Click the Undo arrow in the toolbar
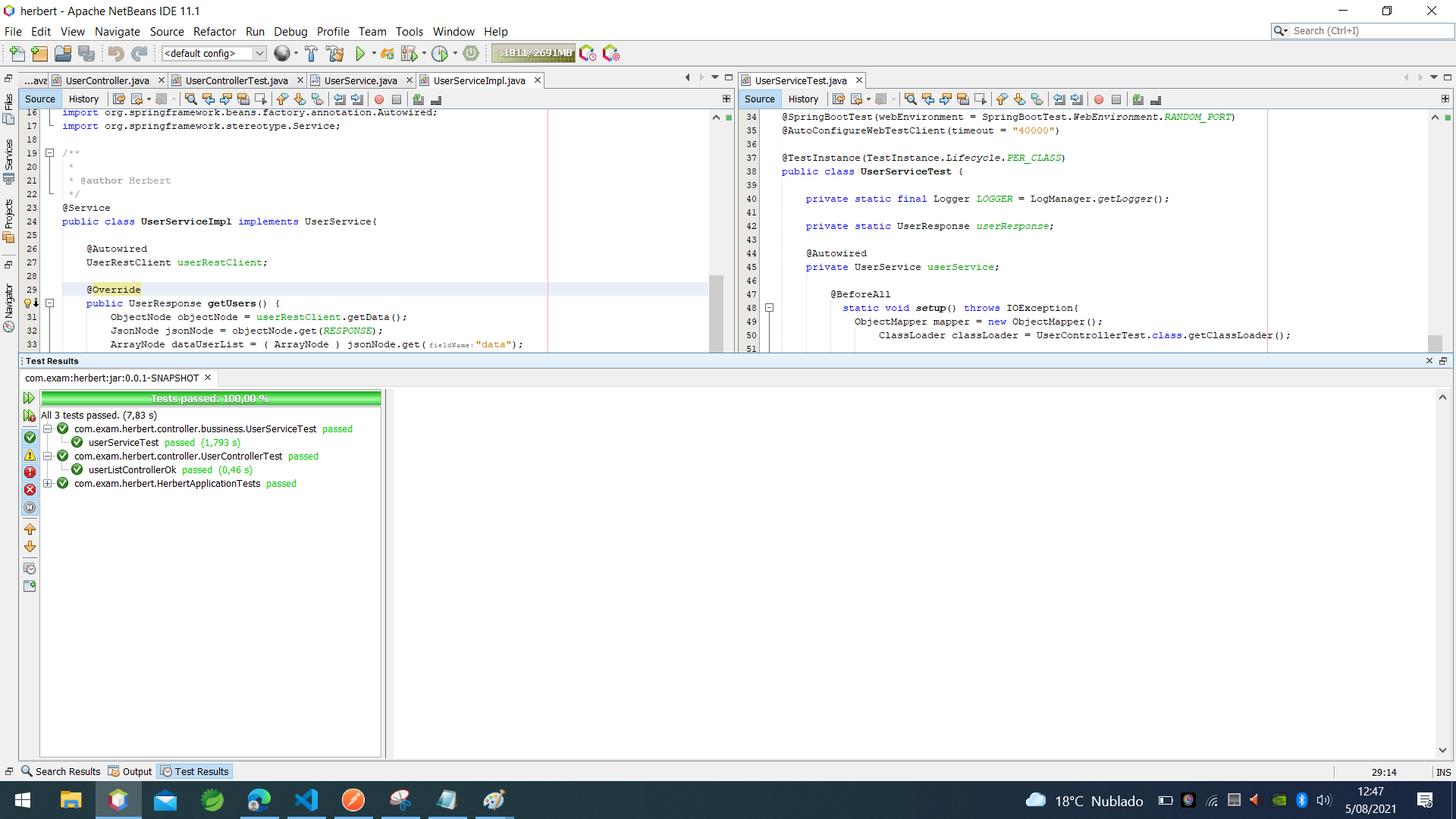This screenshot has height=819, width=1456. [114, 53]
